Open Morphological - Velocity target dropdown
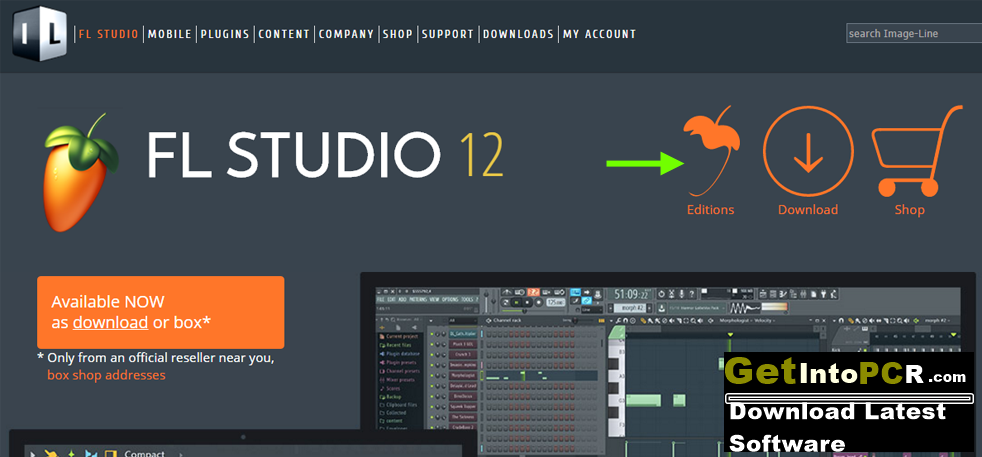982x457 pixels. point(747,321)
